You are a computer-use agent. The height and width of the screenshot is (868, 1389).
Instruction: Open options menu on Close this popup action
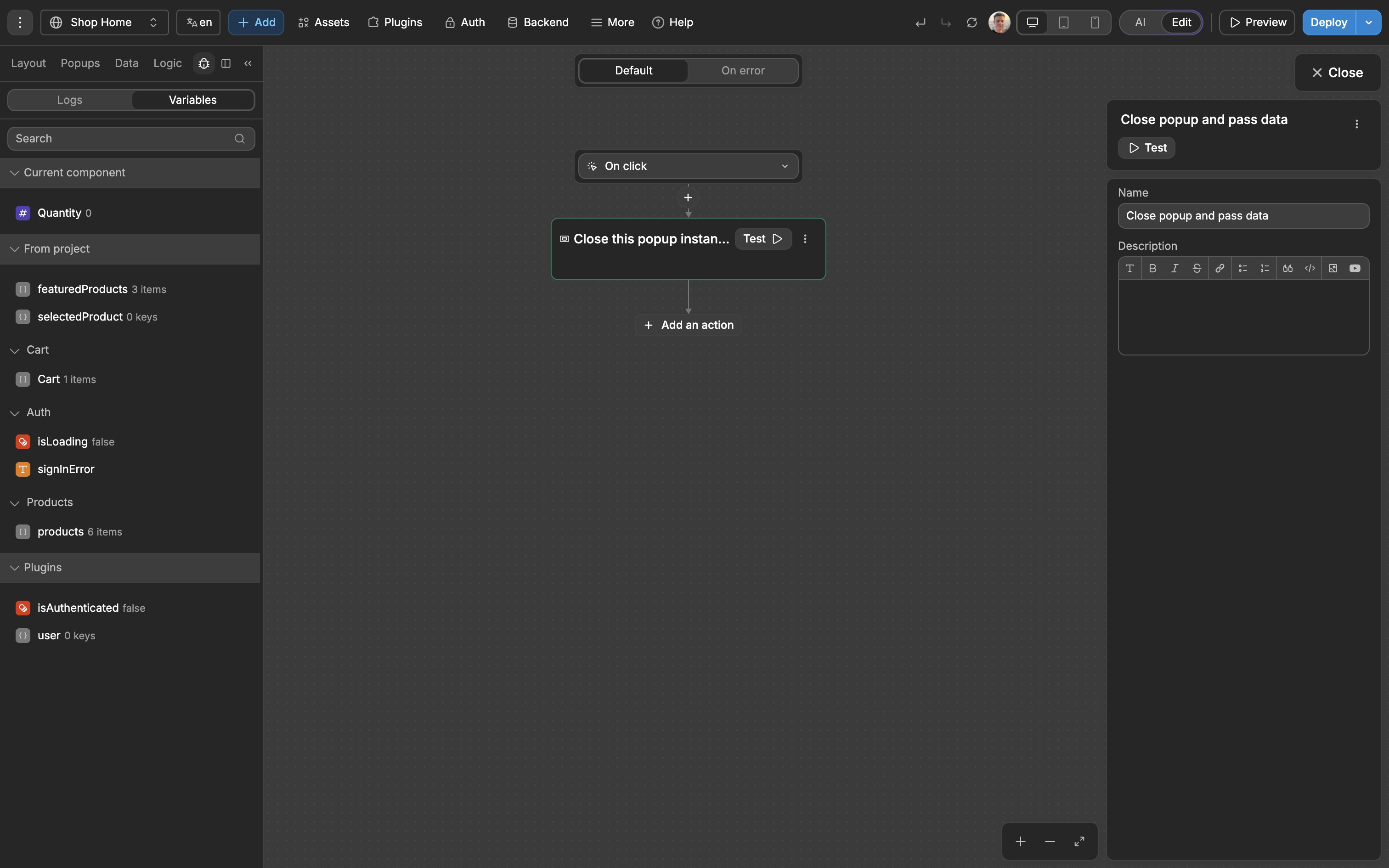pyautogui.click(x=805, y=239)
